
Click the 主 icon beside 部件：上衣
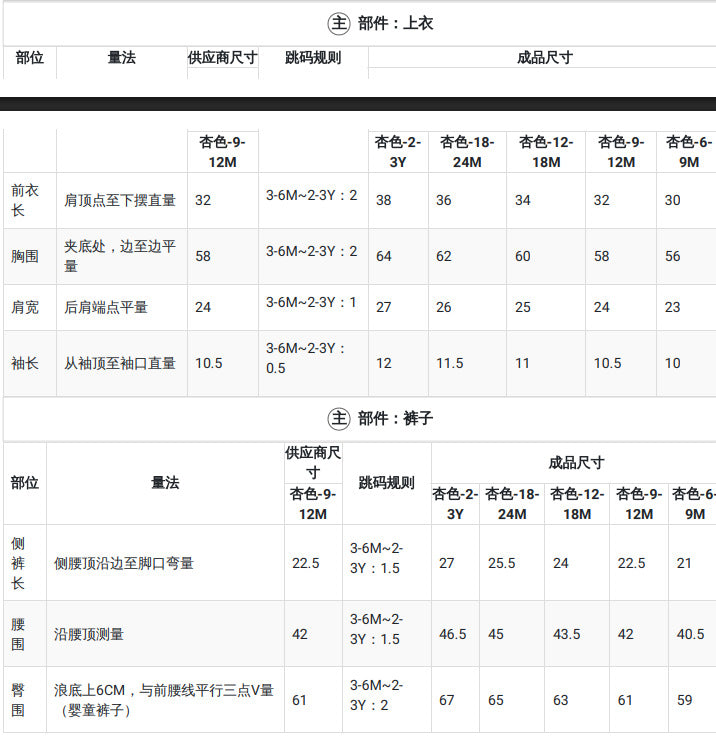(339, 23)
